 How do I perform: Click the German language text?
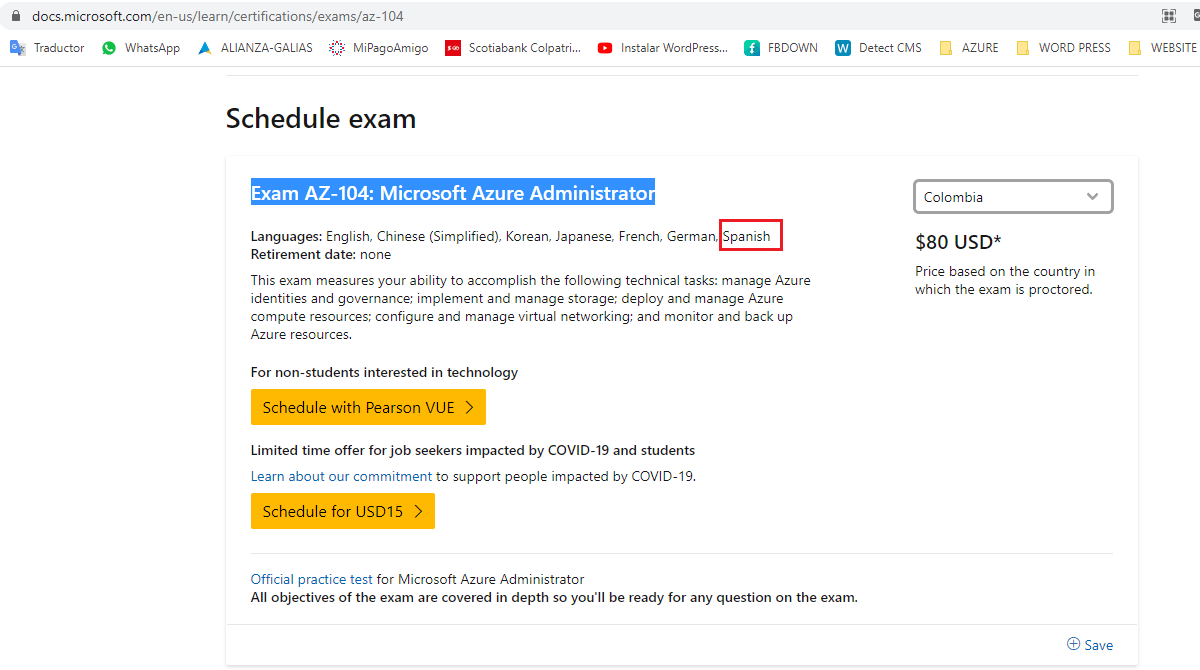[692, 236]
